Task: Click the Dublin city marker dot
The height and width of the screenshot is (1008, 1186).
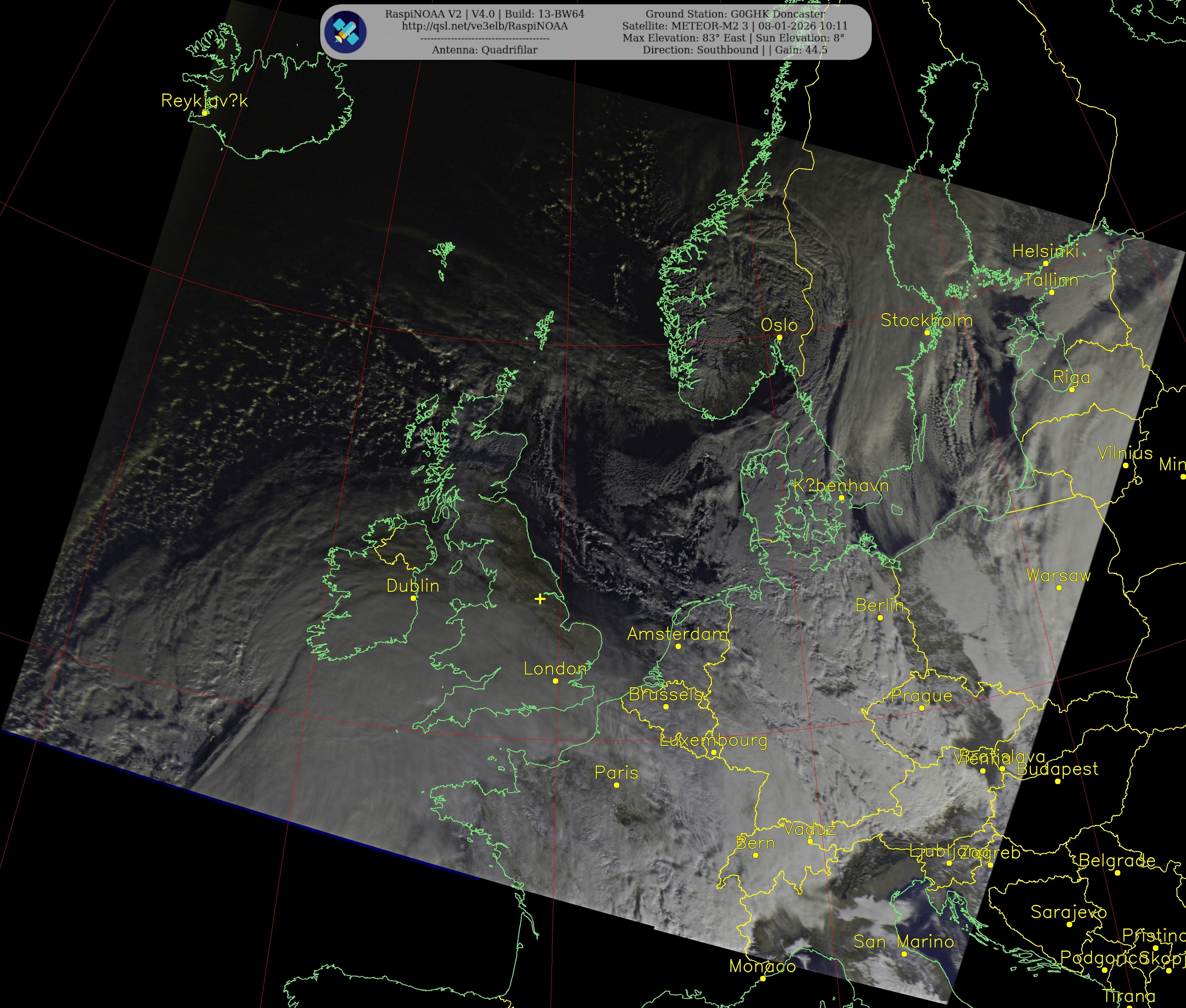Action: click(413, 598)
